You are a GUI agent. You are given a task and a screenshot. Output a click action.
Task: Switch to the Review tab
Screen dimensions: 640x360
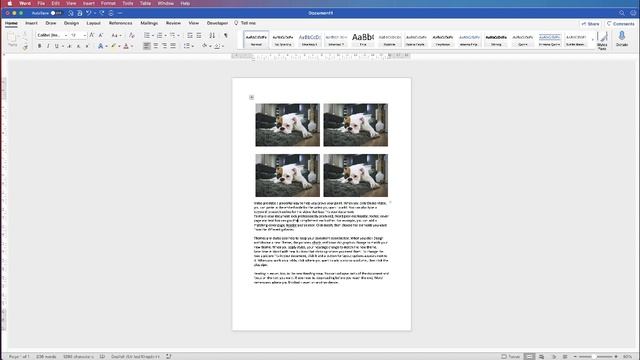[x=173, y=23]
